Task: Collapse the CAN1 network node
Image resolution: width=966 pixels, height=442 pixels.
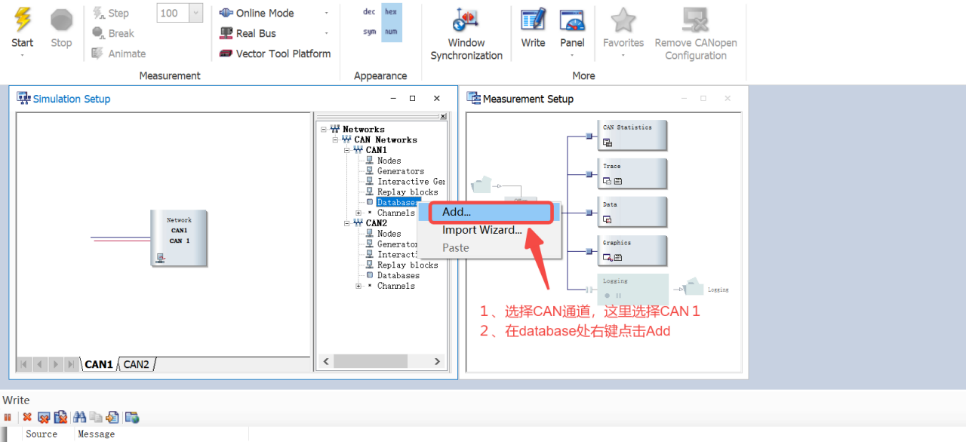Action: click(347, 150)
